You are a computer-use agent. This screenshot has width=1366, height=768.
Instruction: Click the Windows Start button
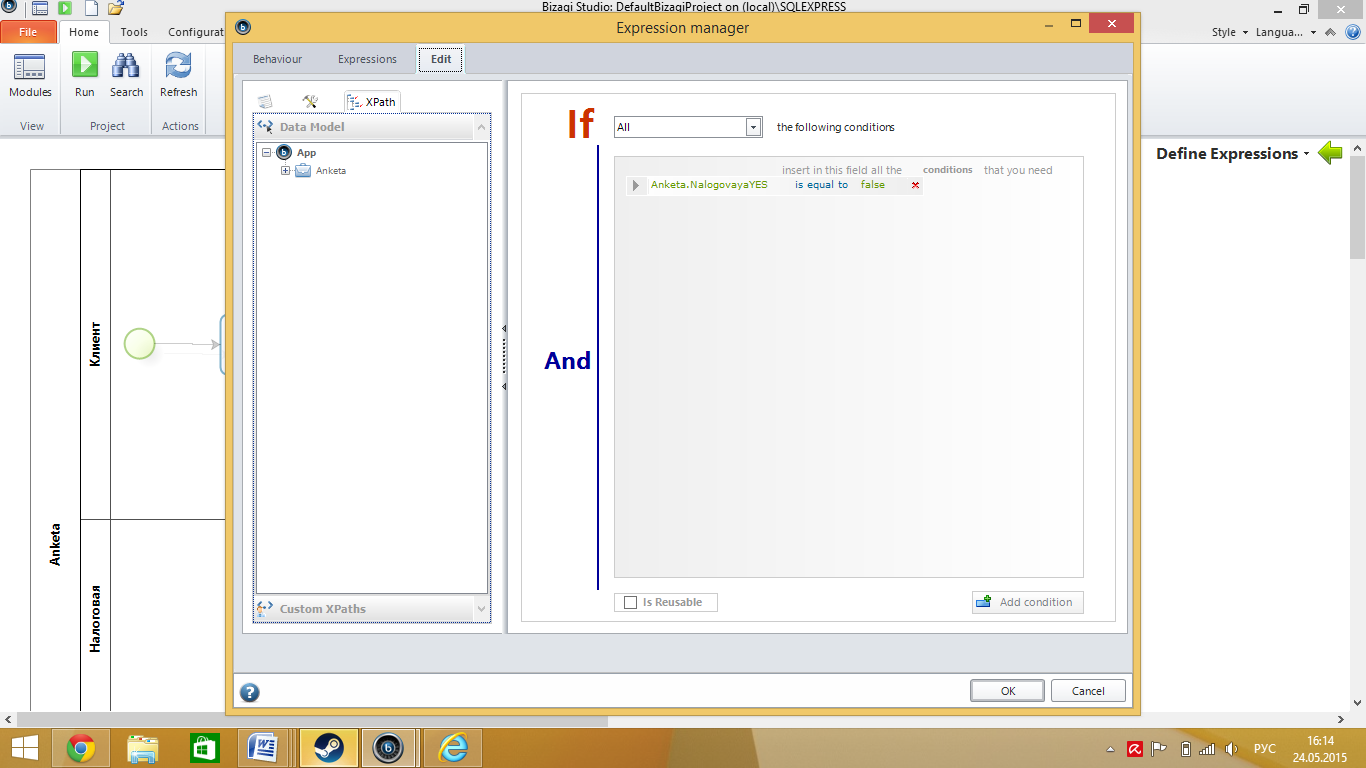click(25, 748)
